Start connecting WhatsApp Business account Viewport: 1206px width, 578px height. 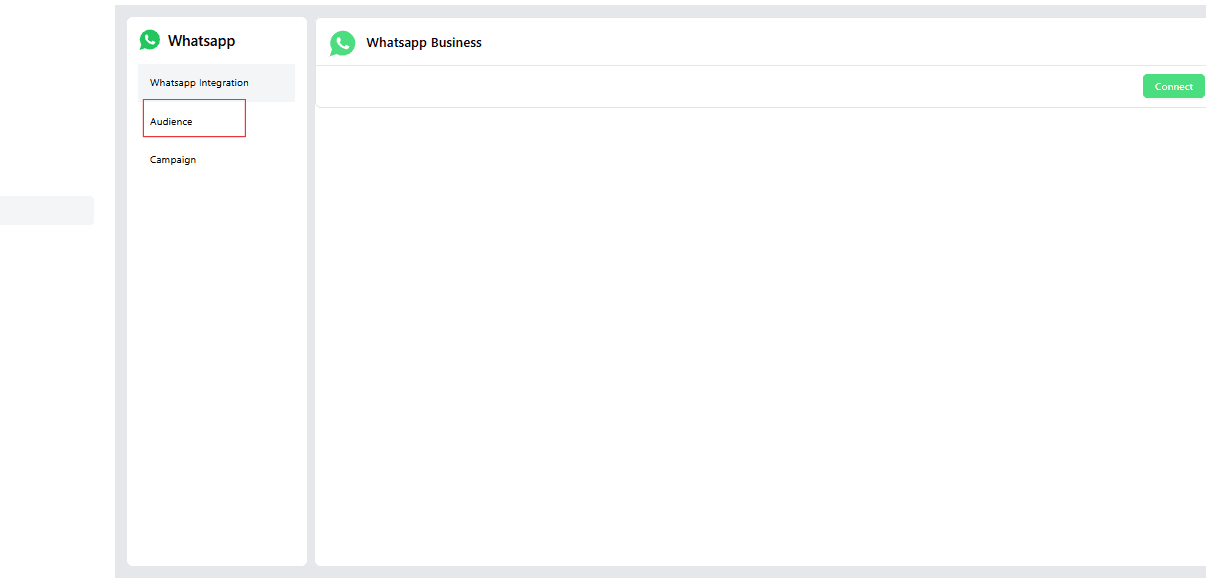tap(1173, 87)
